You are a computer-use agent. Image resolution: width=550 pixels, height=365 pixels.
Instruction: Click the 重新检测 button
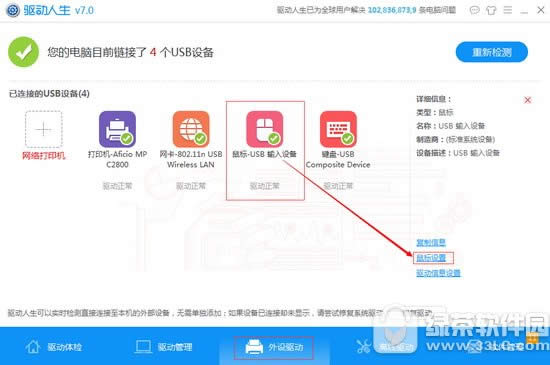coord(491,52)
